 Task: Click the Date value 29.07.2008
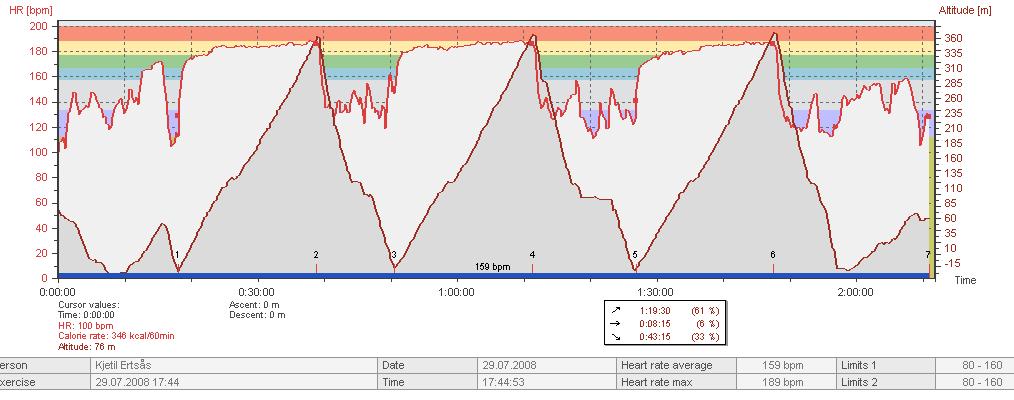[x=509, y=366]
